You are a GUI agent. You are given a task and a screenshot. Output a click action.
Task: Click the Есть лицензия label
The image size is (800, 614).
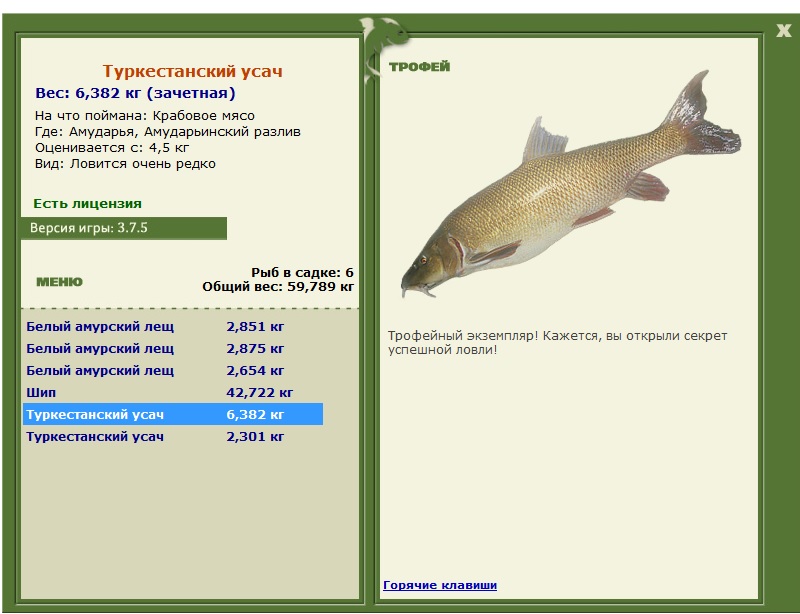point(87,204)
